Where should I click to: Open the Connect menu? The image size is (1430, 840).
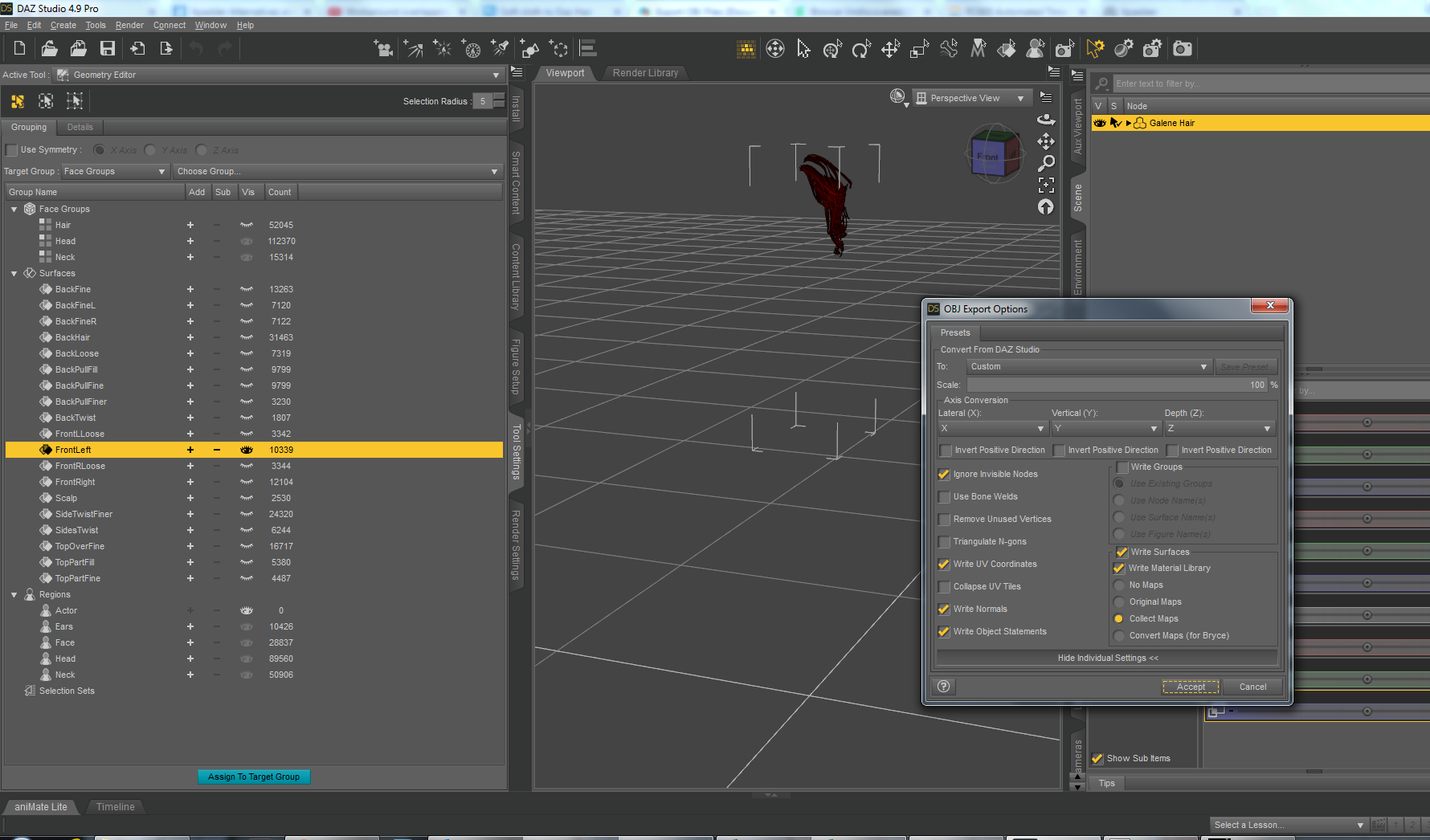[x=170, y=26]
